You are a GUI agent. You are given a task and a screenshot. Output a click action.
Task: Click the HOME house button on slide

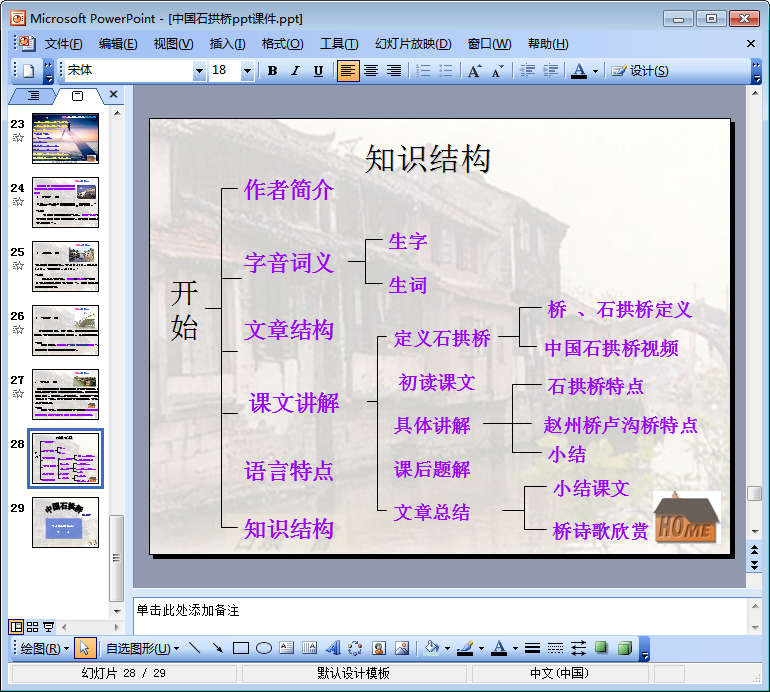[687, 517]
